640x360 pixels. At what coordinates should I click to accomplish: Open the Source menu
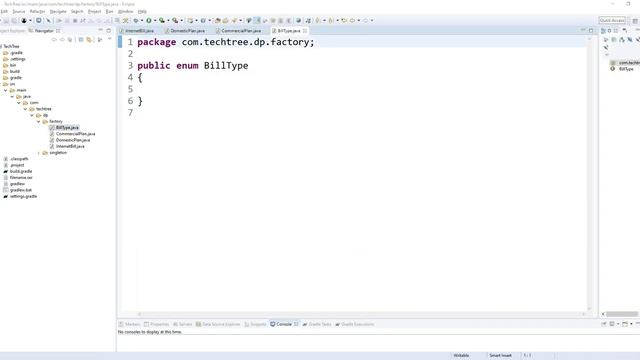[x=19, y=11]
